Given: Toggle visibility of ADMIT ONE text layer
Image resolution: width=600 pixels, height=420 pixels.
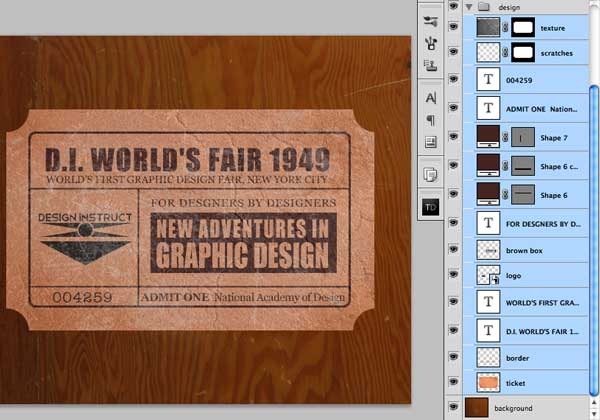Looking at the screenshot, I should click(x=453, y=107).
